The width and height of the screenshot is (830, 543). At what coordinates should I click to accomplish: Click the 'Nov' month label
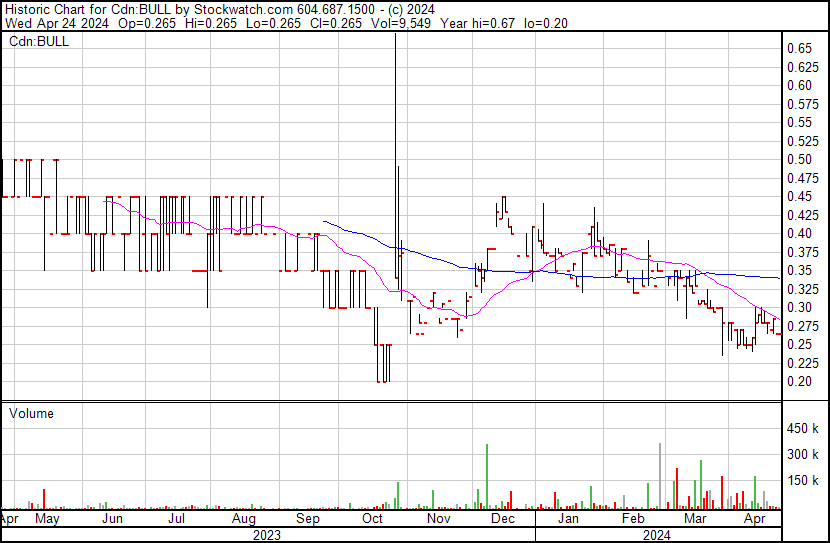pos(439,519)
